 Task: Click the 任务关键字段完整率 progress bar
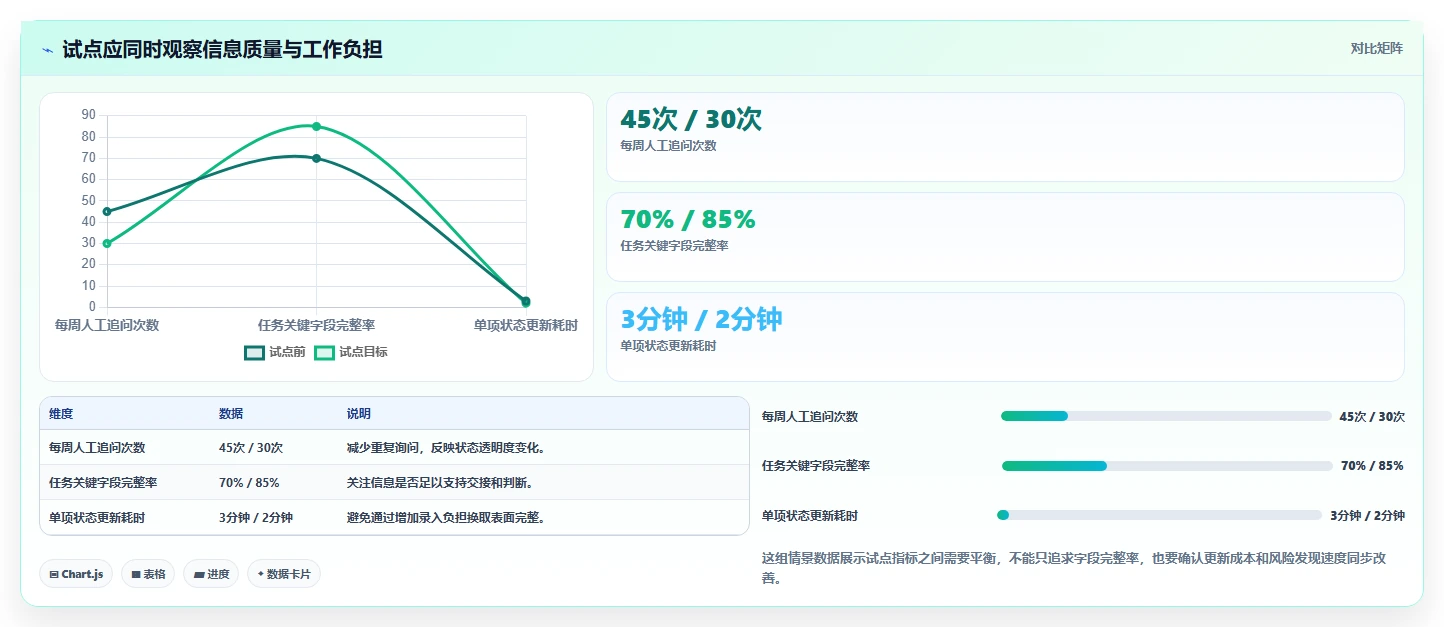click(1167, 466)
